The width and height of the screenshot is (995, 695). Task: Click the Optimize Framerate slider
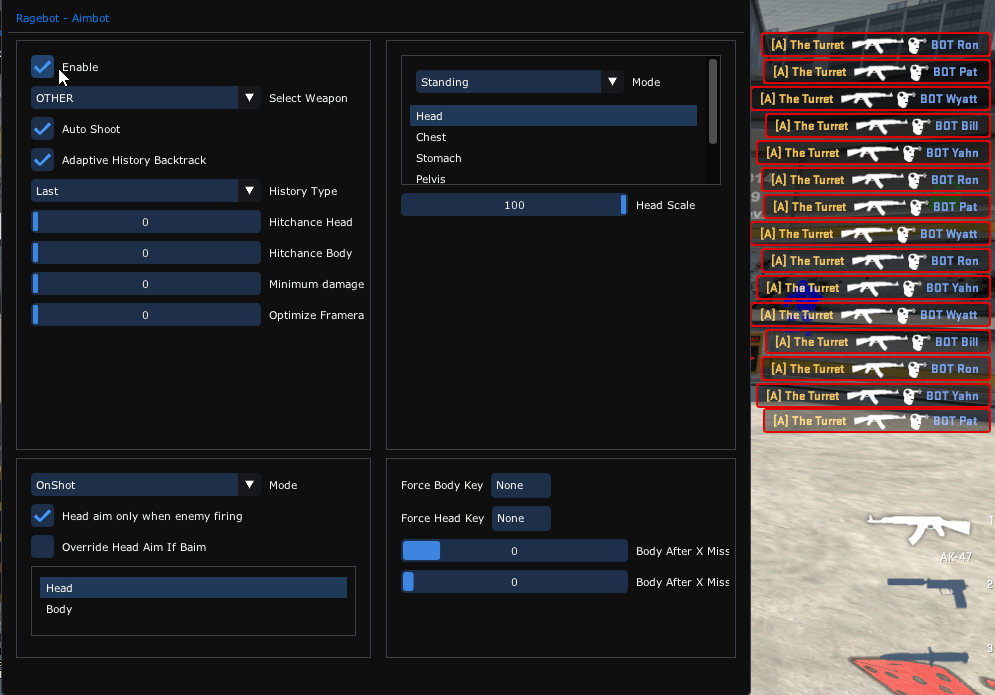145,315
